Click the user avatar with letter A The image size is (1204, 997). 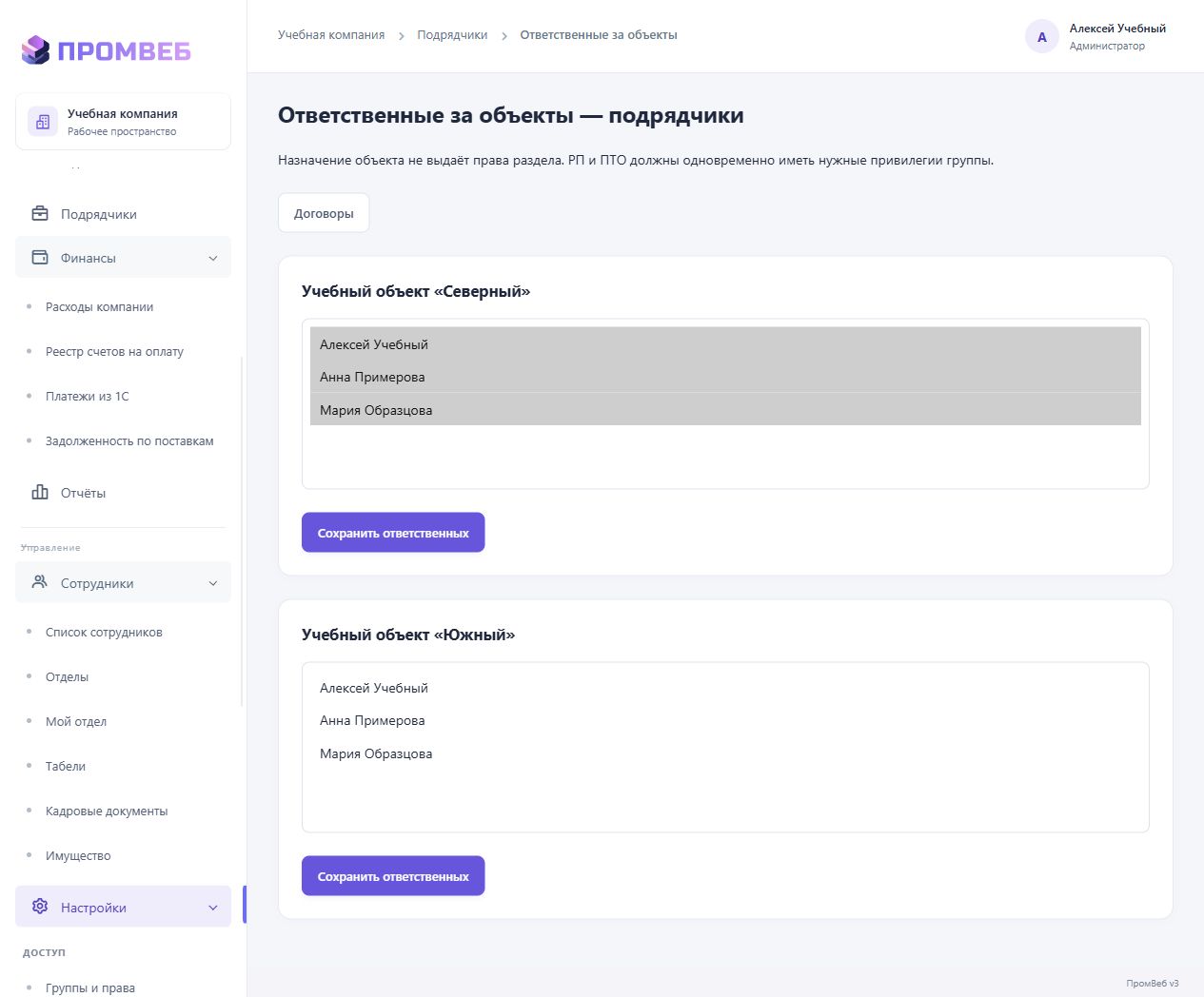tap(1042, 37)
